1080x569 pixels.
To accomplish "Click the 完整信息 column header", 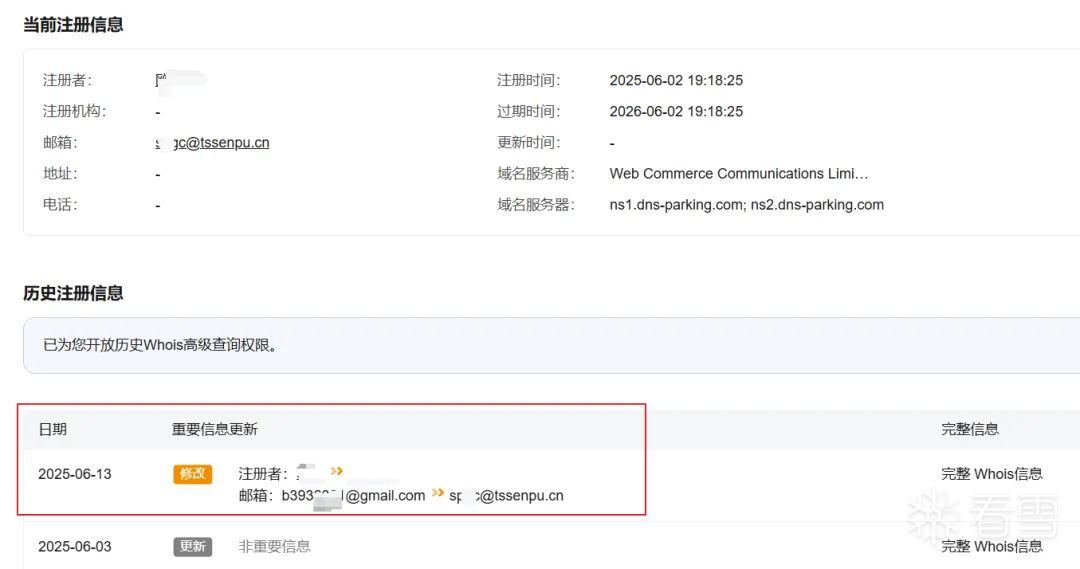I will (970, 429).
